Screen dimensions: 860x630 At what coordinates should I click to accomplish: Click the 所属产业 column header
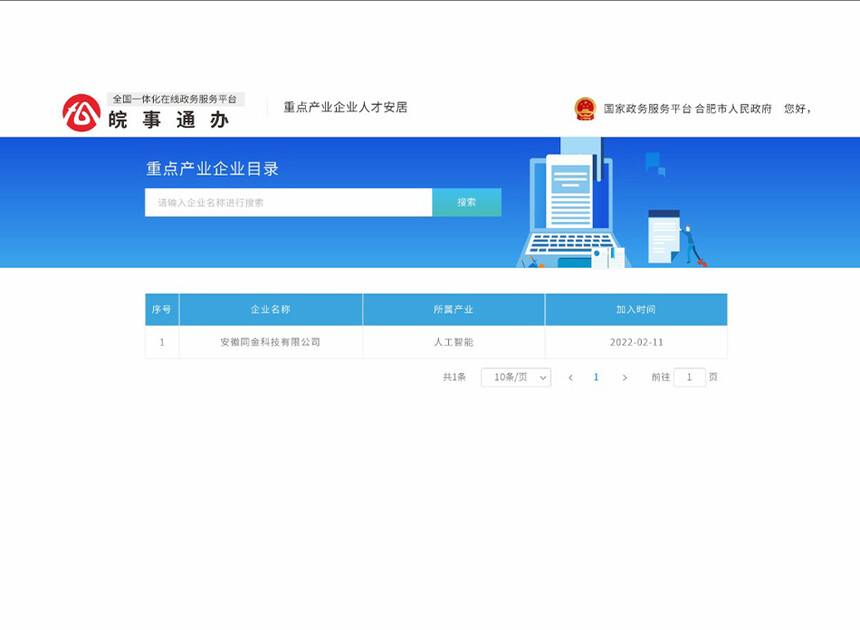tap(453, 310)
